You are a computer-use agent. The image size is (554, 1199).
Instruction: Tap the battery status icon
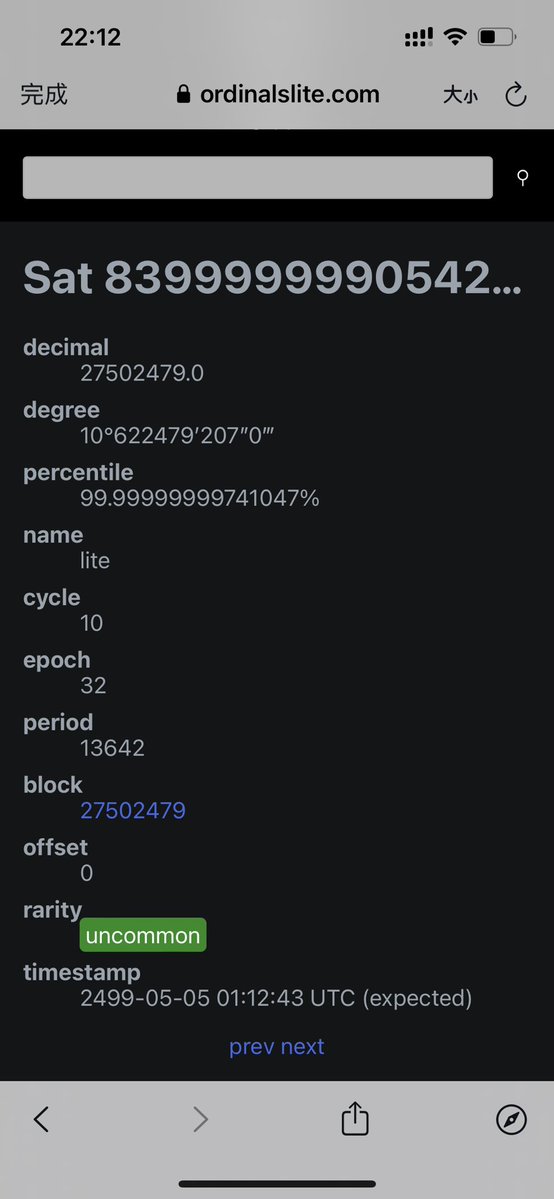(x=497, y=37)
